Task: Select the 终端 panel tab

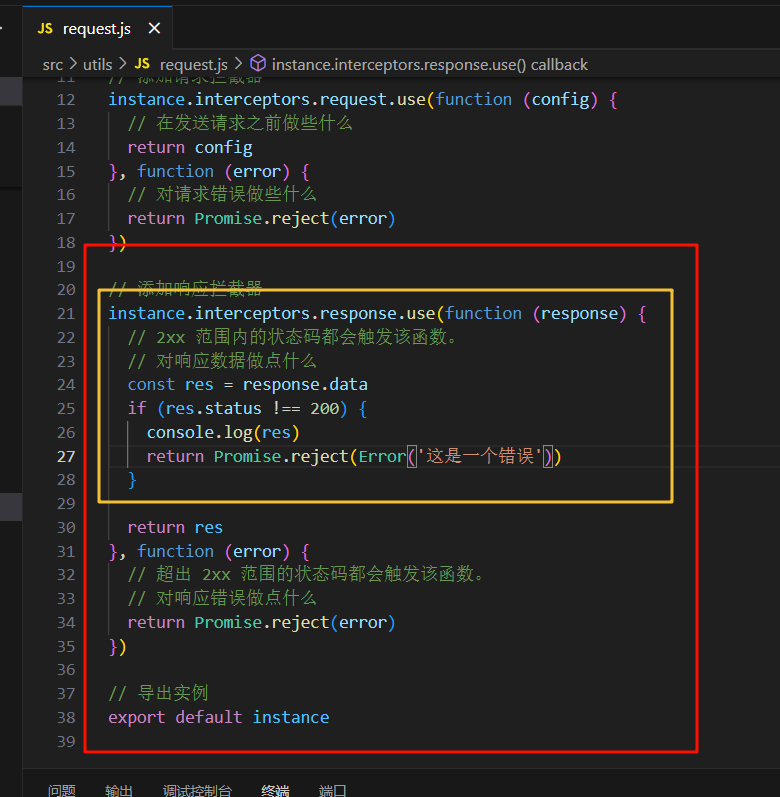Action: (275, 790)
